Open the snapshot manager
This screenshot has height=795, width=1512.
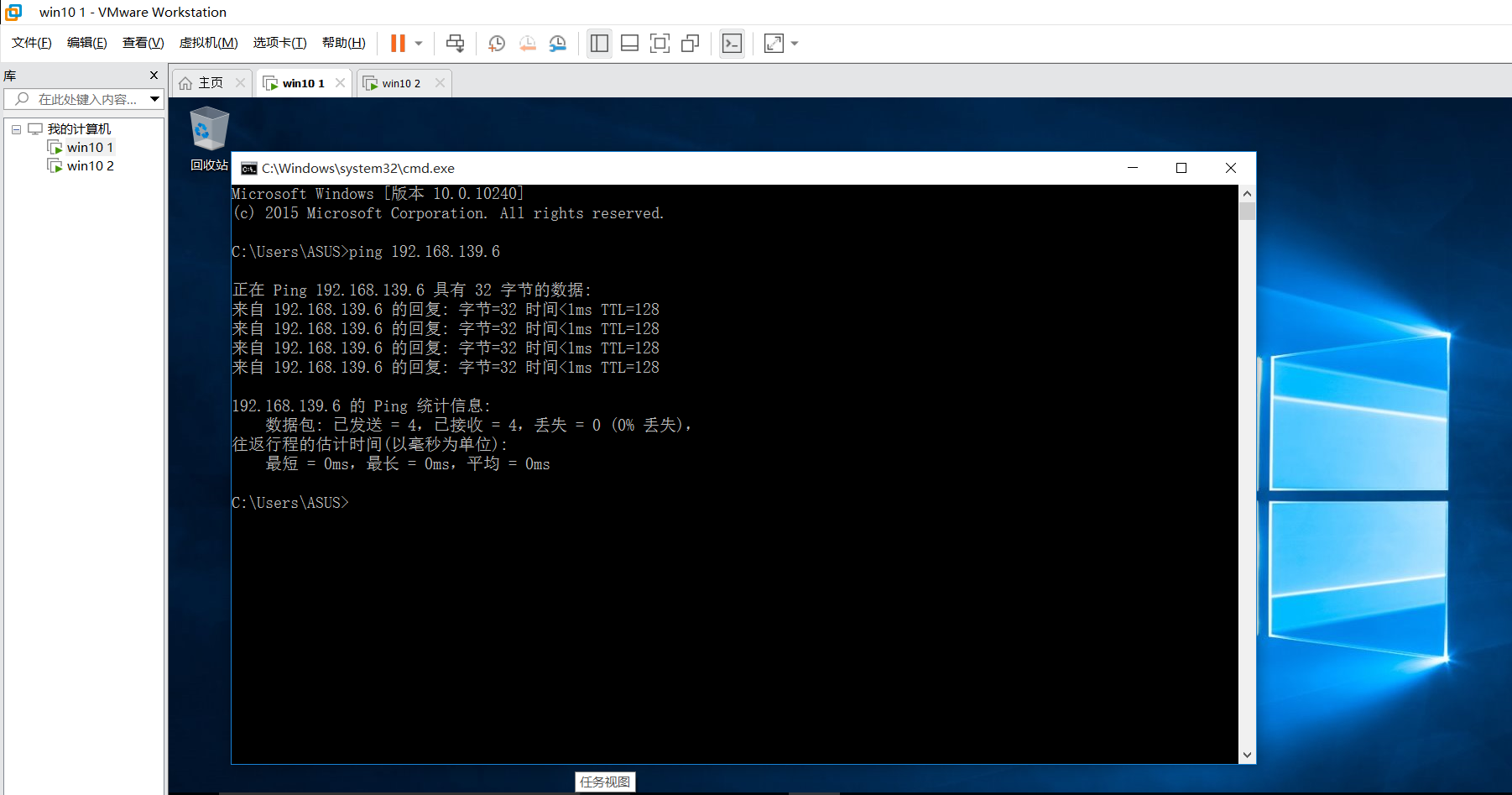coord(558,44)
